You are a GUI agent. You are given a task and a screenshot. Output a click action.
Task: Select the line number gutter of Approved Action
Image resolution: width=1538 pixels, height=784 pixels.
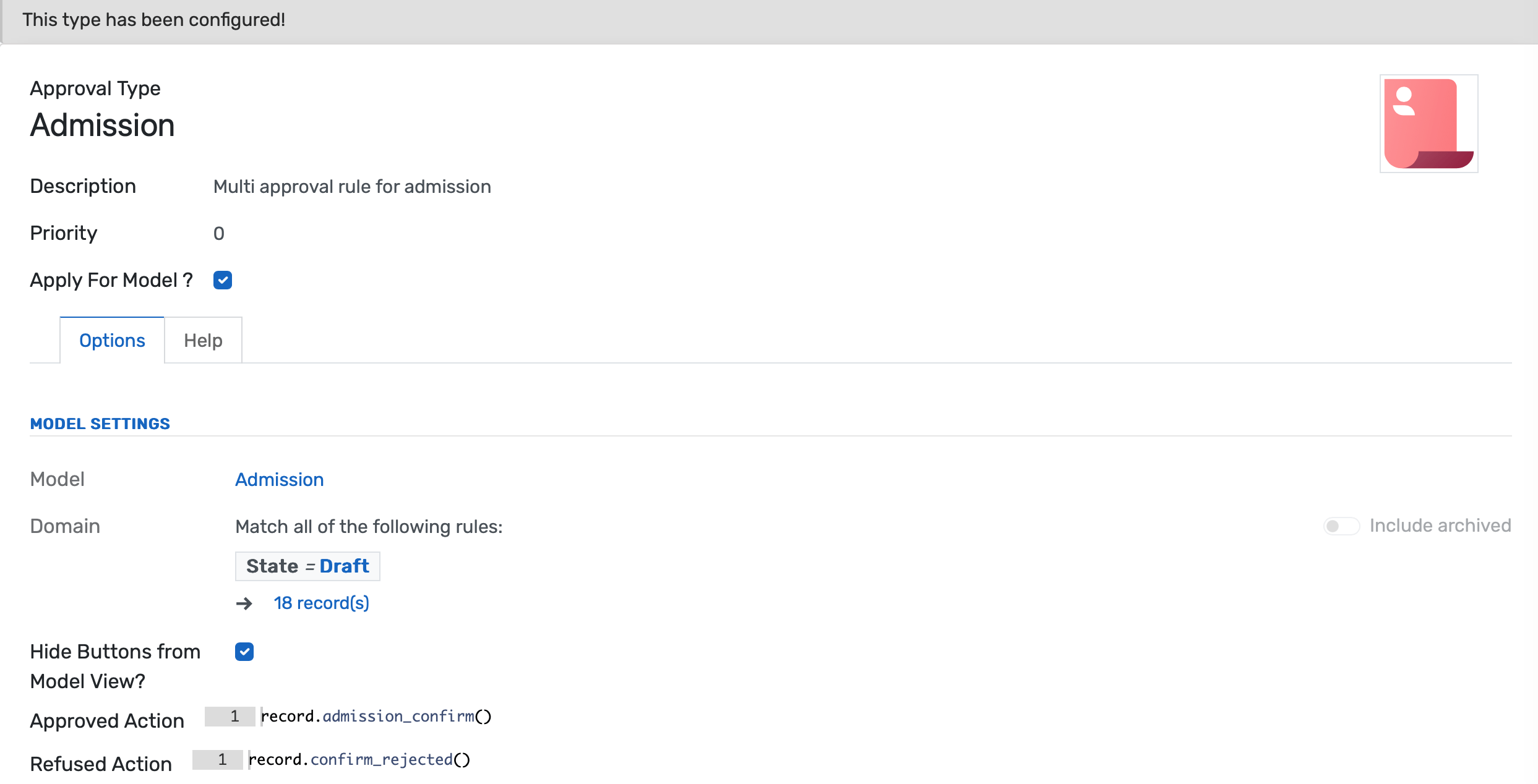pyautogui.click(x=230, y=716)
